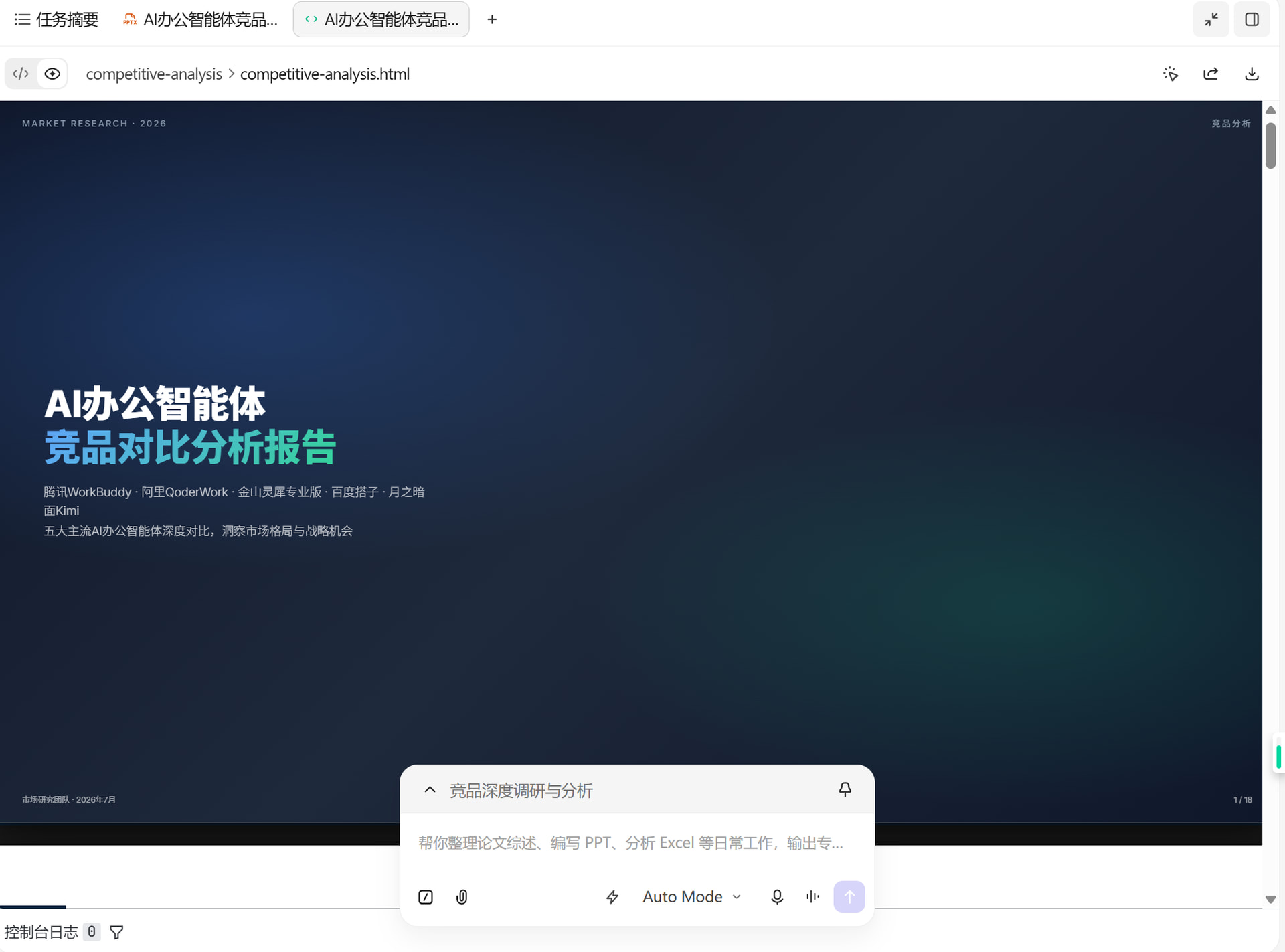Click the console log count badge 0
1285x952 pixels.
pos(92,932)
